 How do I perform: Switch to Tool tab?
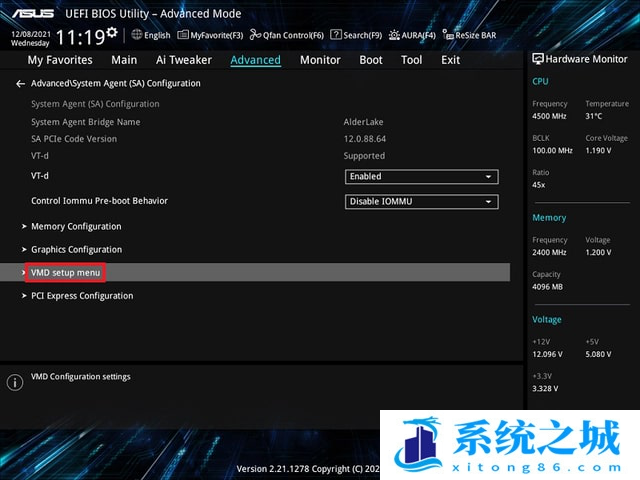click(411, 60)
